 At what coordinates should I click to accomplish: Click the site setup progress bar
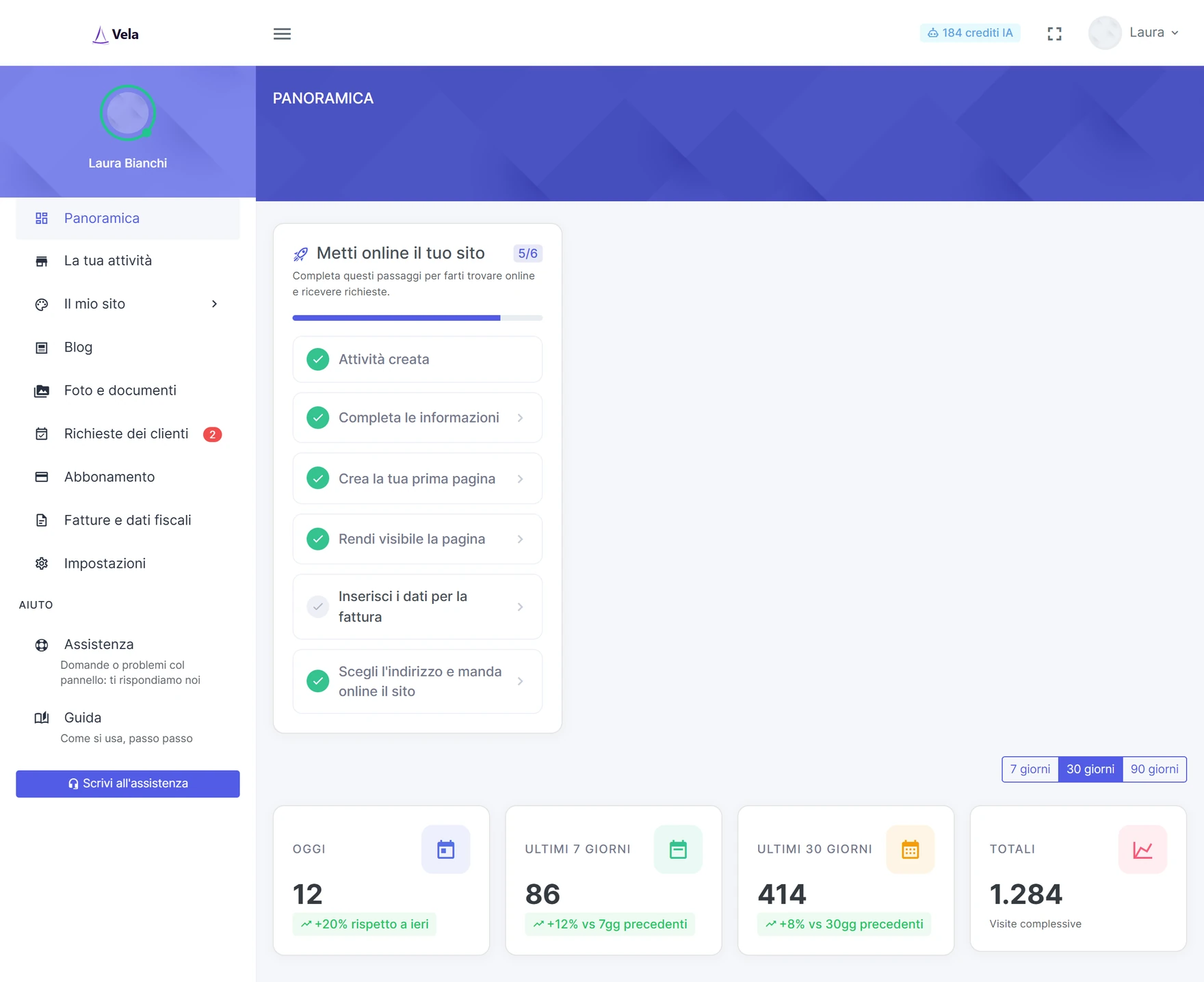point(417,318)
